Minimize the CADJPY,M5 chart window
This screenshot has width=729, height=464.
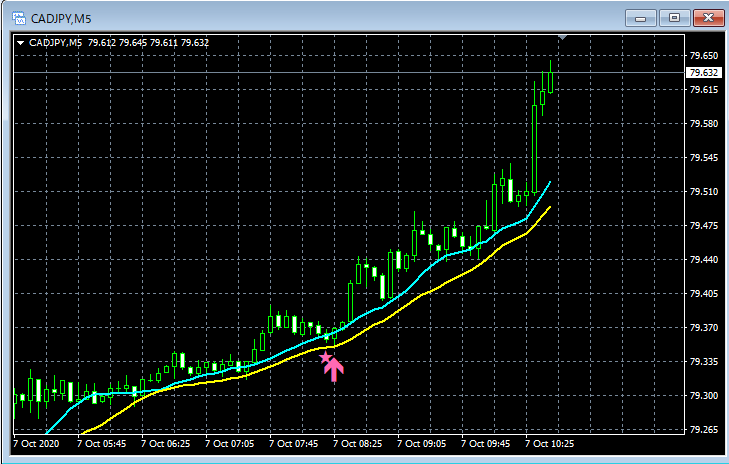[x=641, y=18]
